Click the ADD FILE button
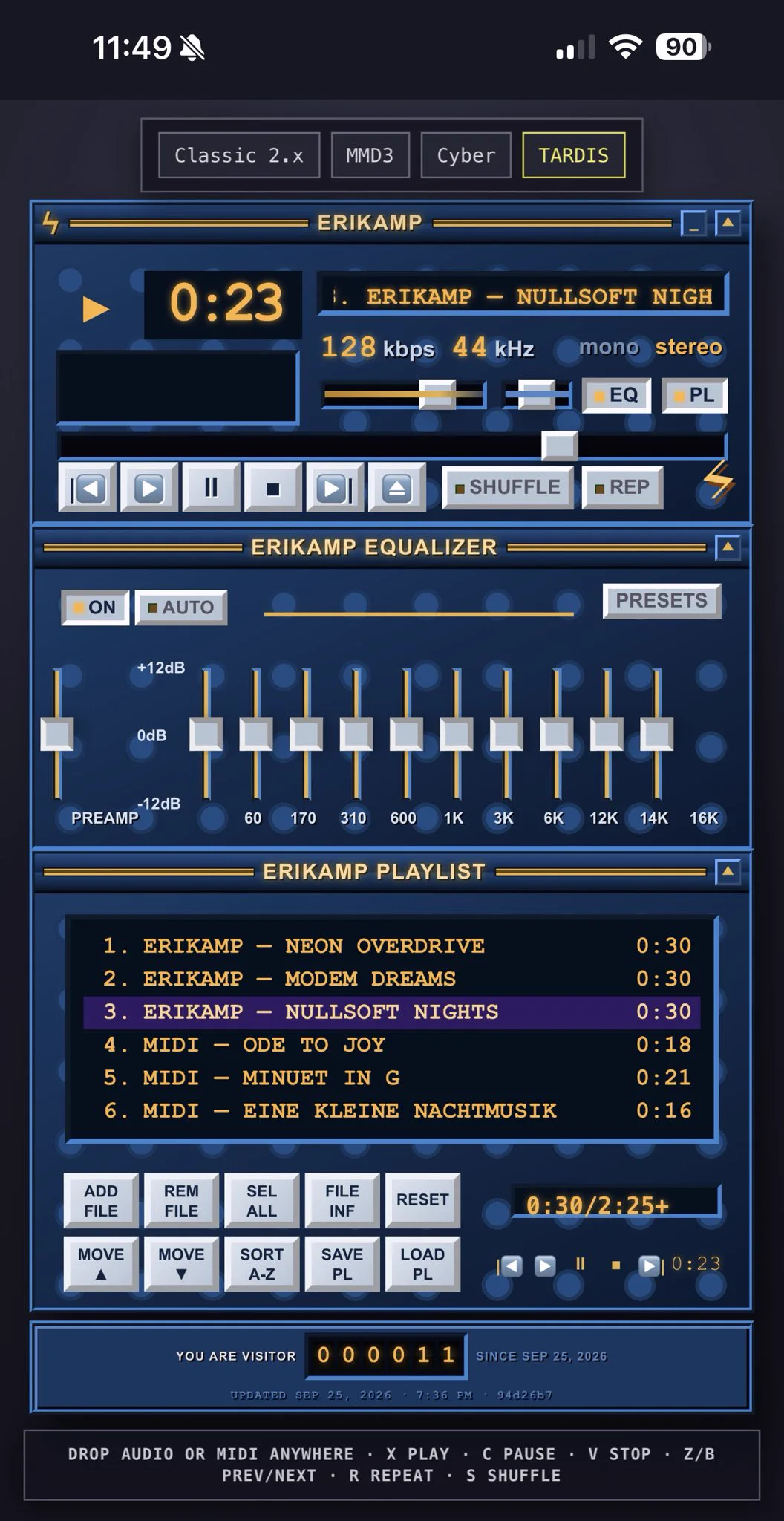Screen dimensions: 784x1521 coord(101,1201)
